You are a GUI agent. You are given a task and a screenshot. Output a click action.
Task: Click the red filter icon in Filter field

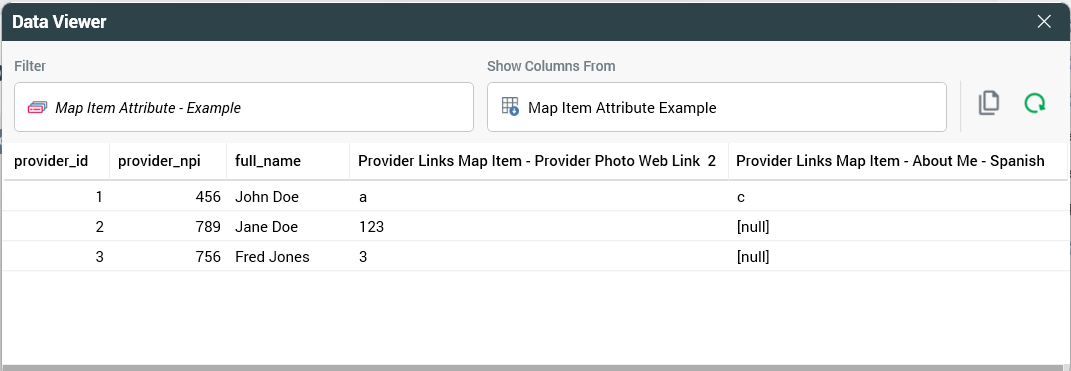(38, 107)
